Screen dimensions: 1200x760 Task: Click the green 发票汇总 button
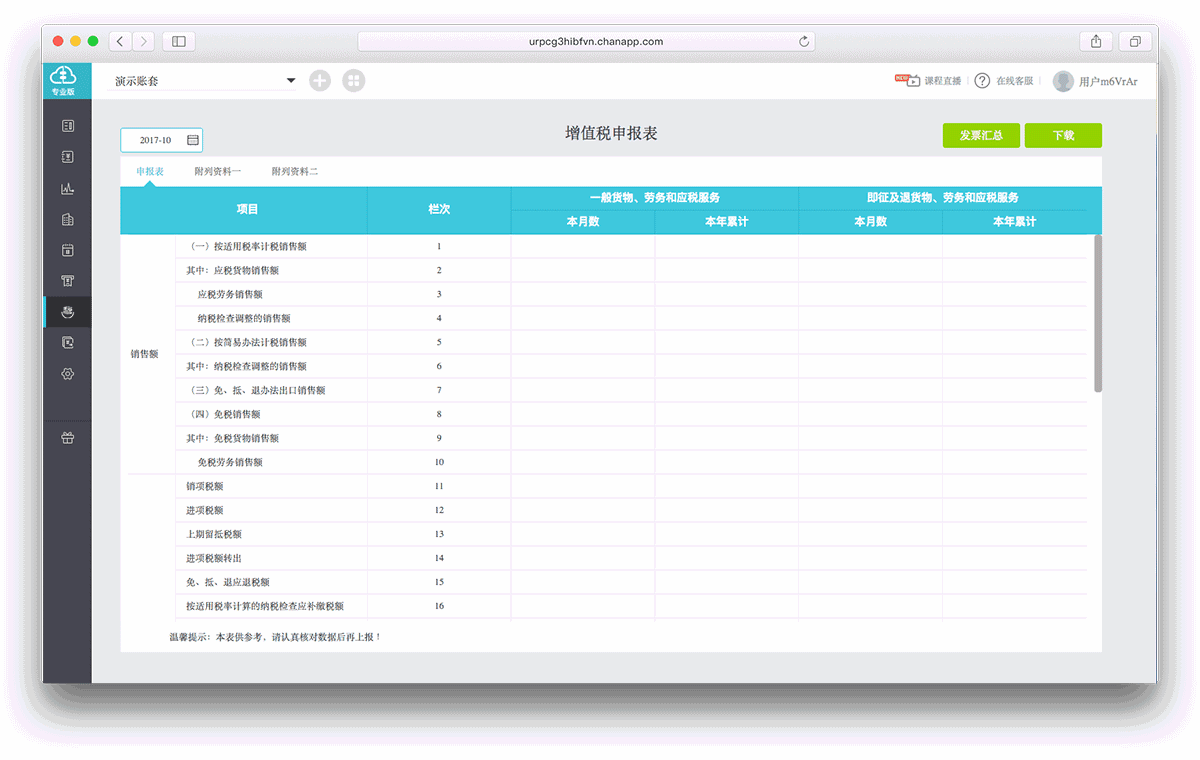click(x=981, y=136)
